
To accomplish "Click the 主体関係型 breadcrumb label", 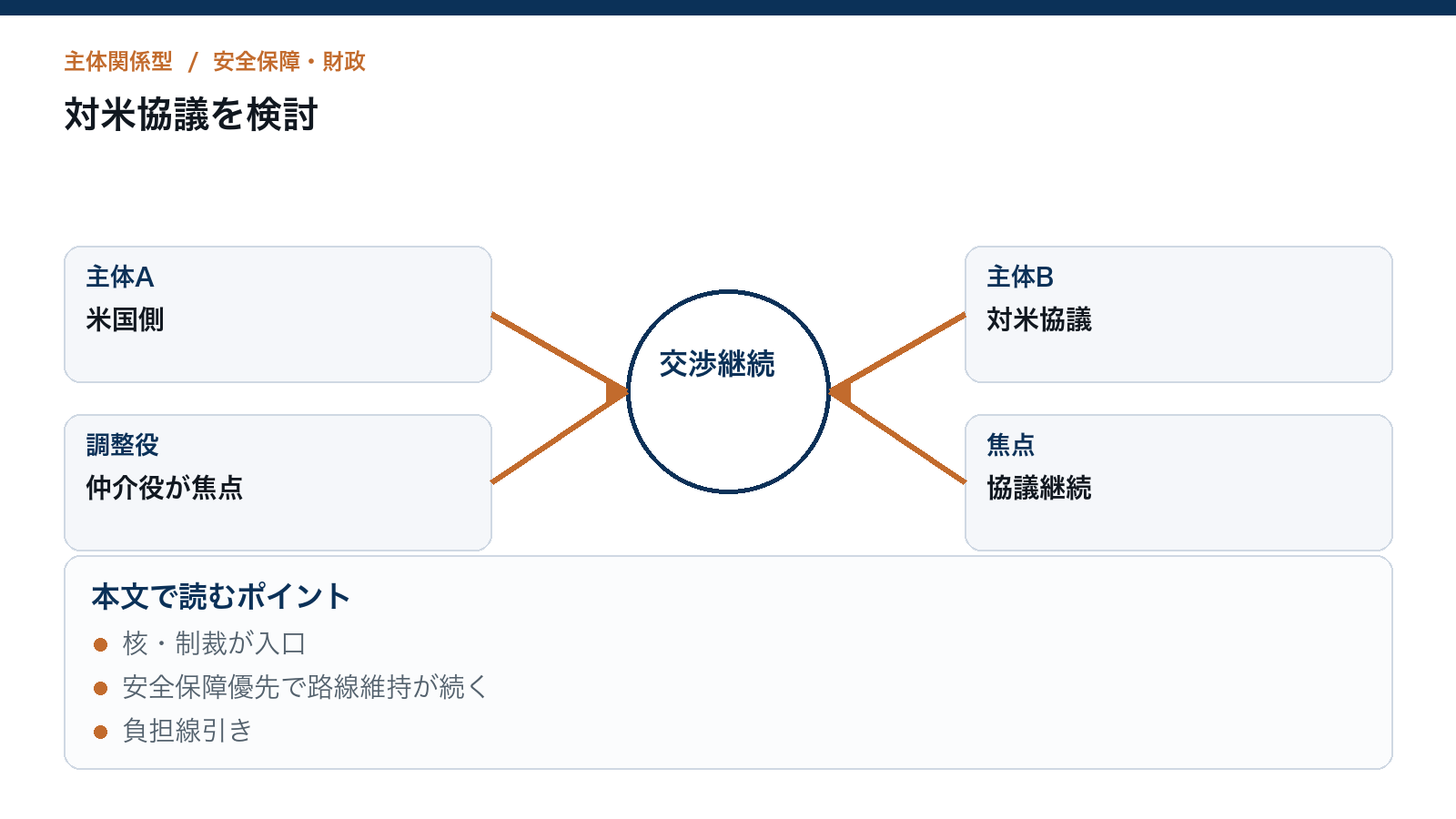I will point(118,61).
